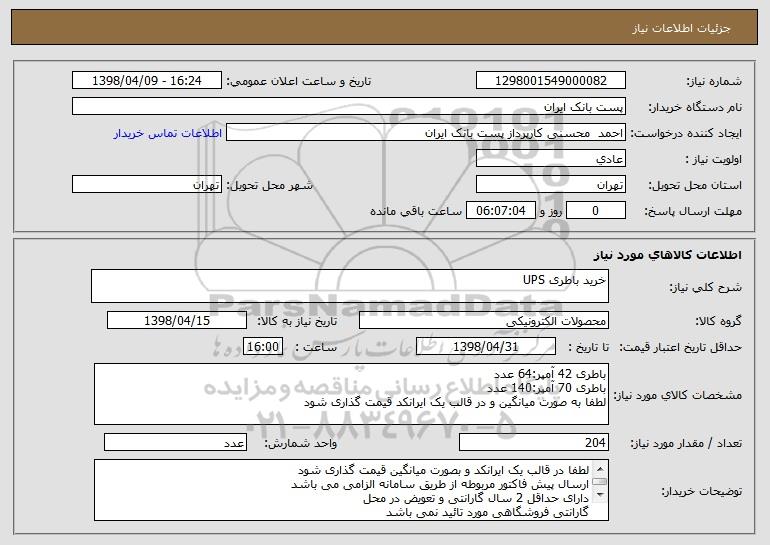
Task: Click the request creator field احمد محسنی
Action: coord(426,133)
